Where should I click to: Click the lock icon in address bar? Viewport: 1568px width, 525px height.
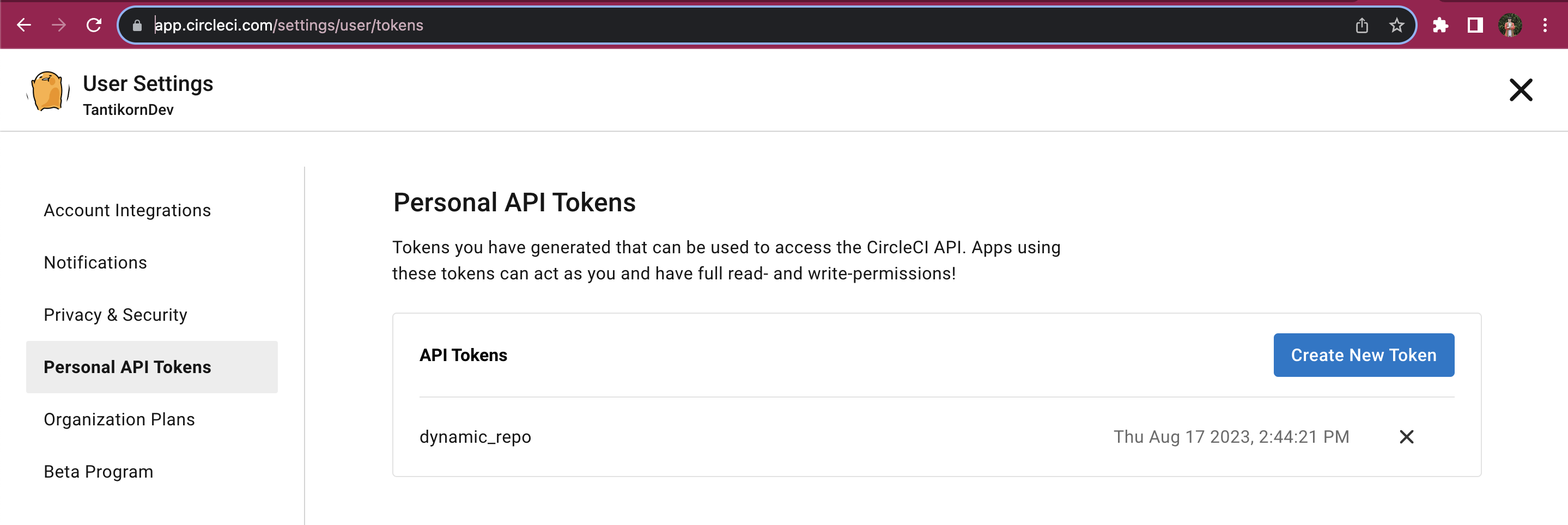point(137,26)
